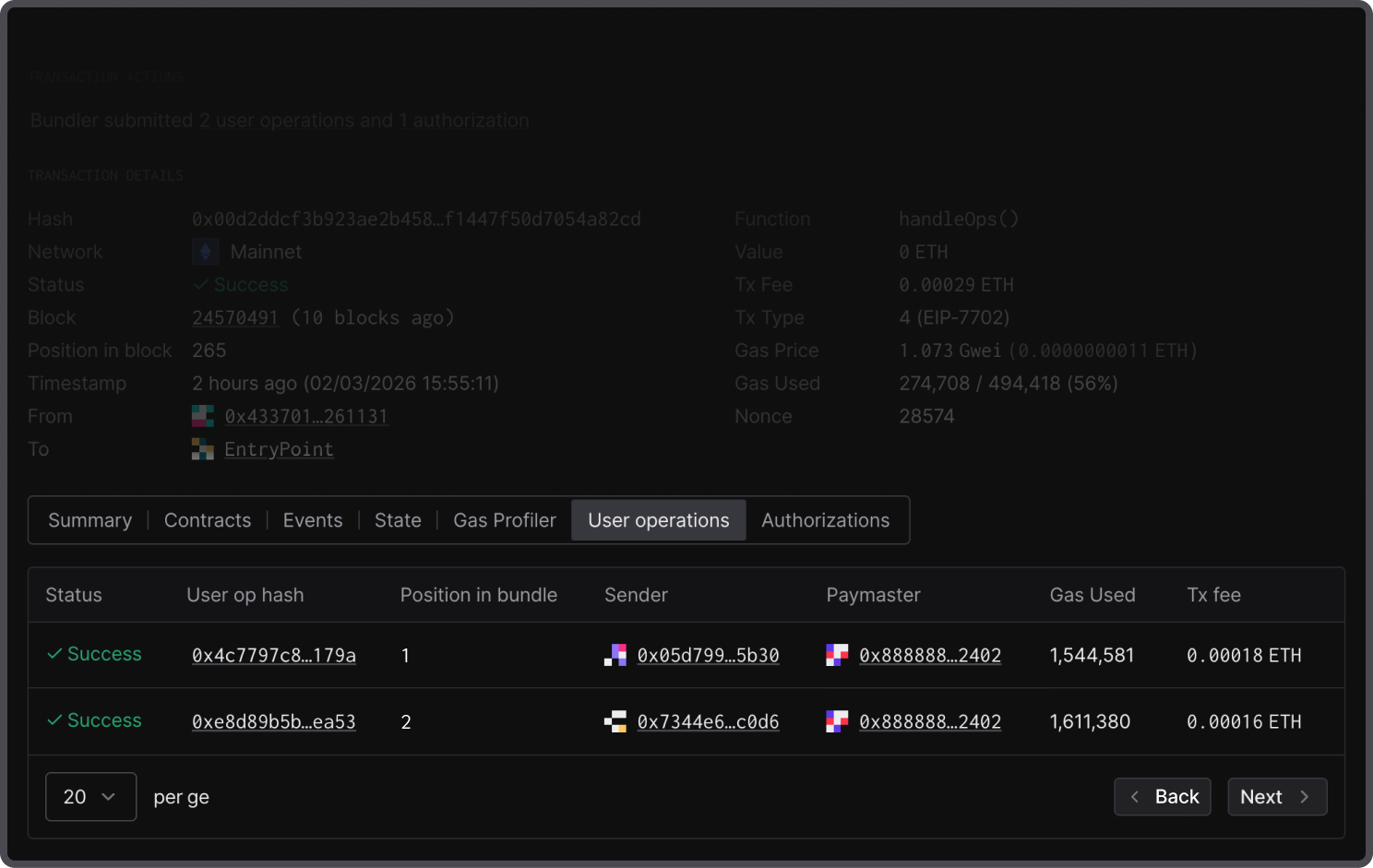Open the Gas Profiler tab
The image size is (1373, 868).
click(505, 520)
